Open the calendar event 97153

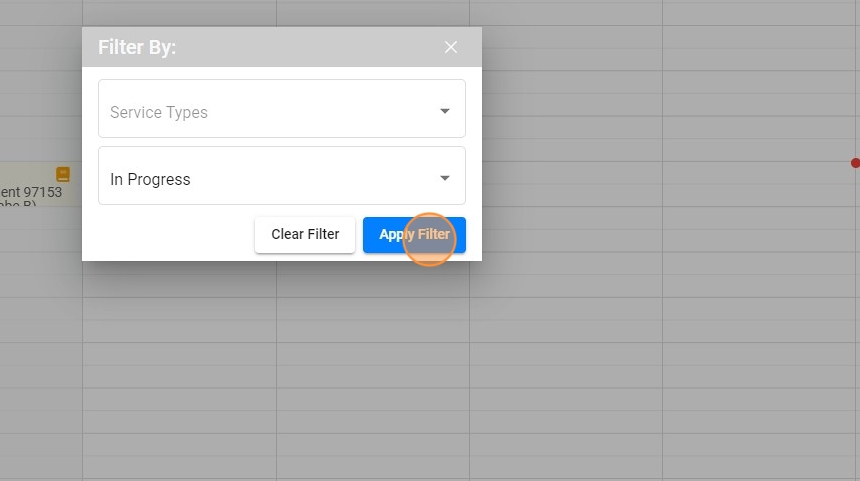tap(30, 192)
